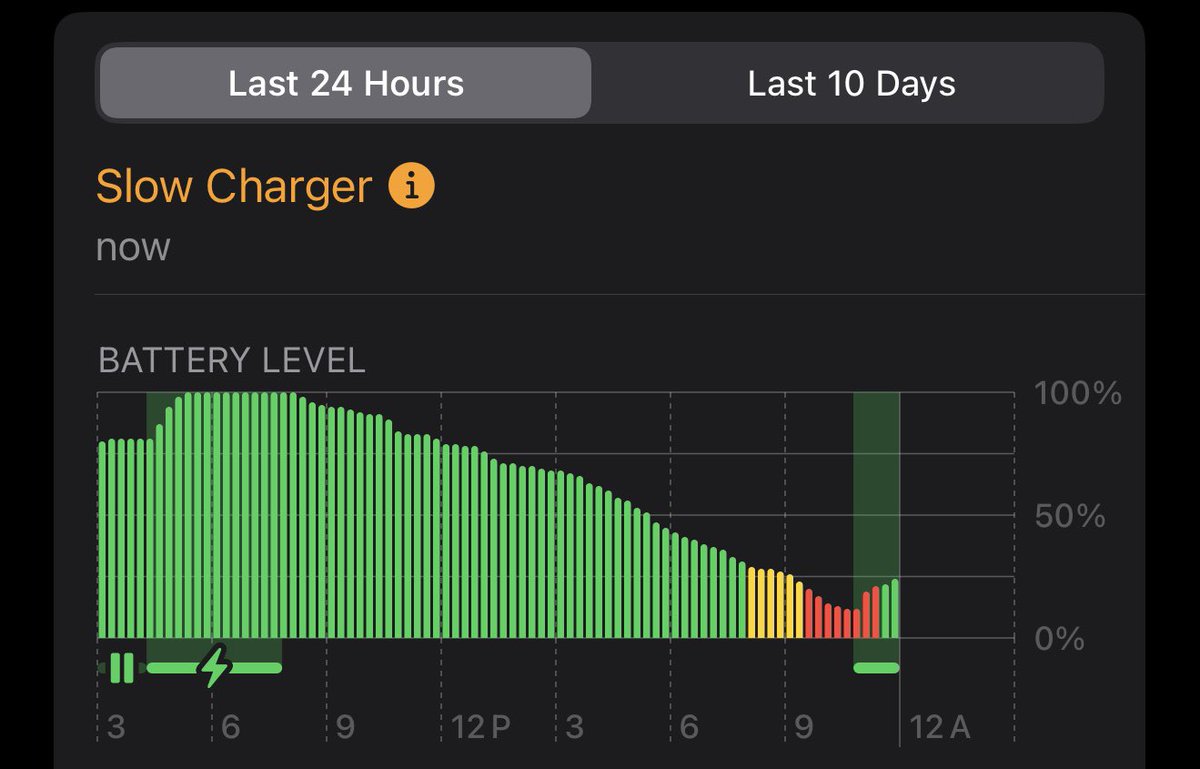
Task: Tap the charging paused icon below chart
Action: click(122, 667)
